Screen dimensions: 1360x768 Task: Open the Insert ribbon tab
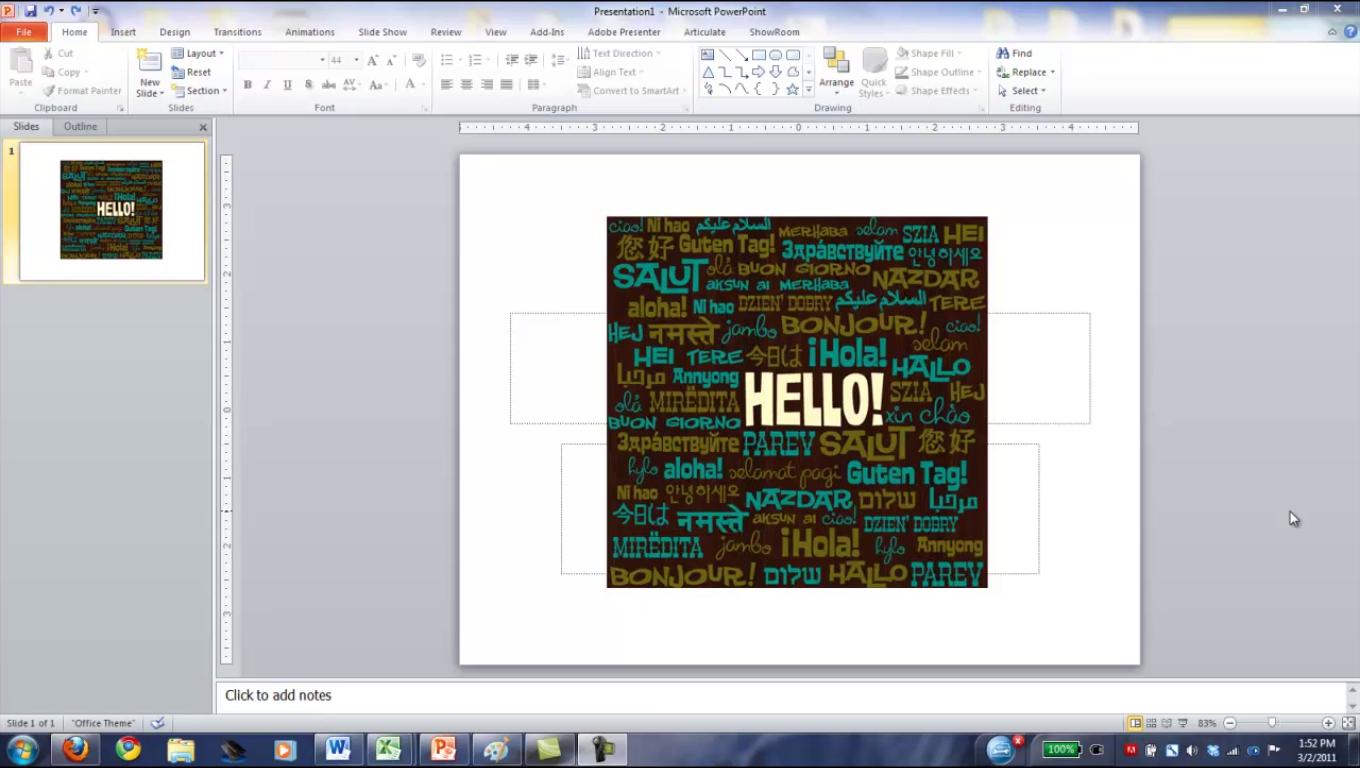pos(123,32)
